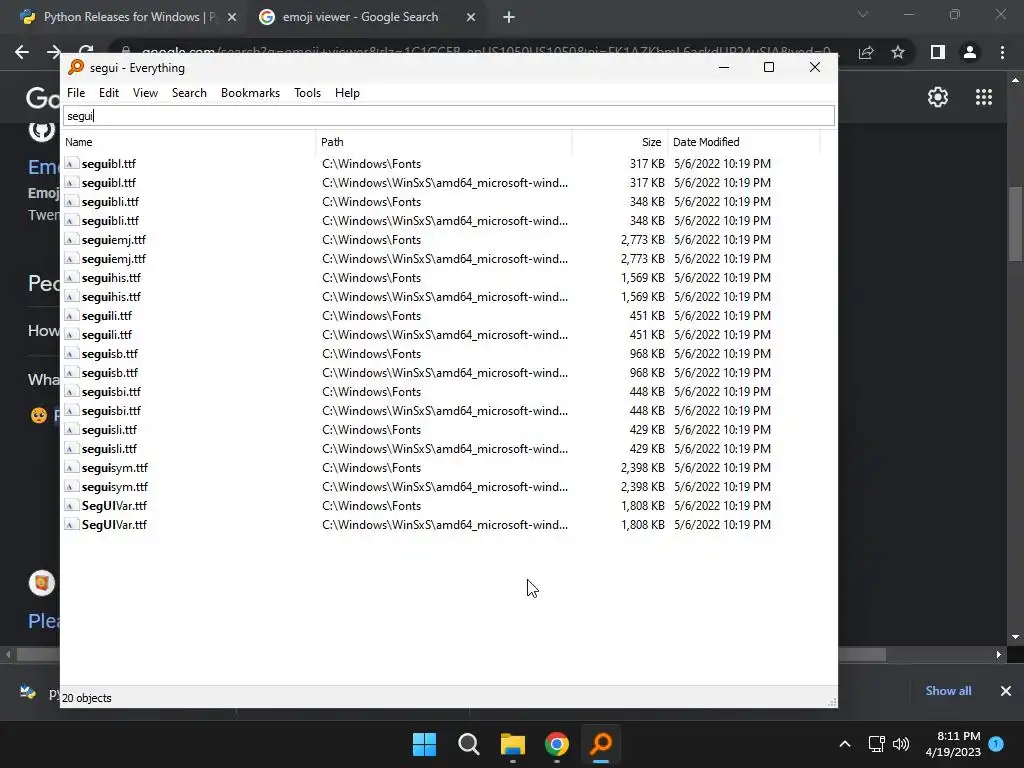The image size is (1024, 768).
Task: Close the Chrome downloads bar
Action: point(1006,691)
